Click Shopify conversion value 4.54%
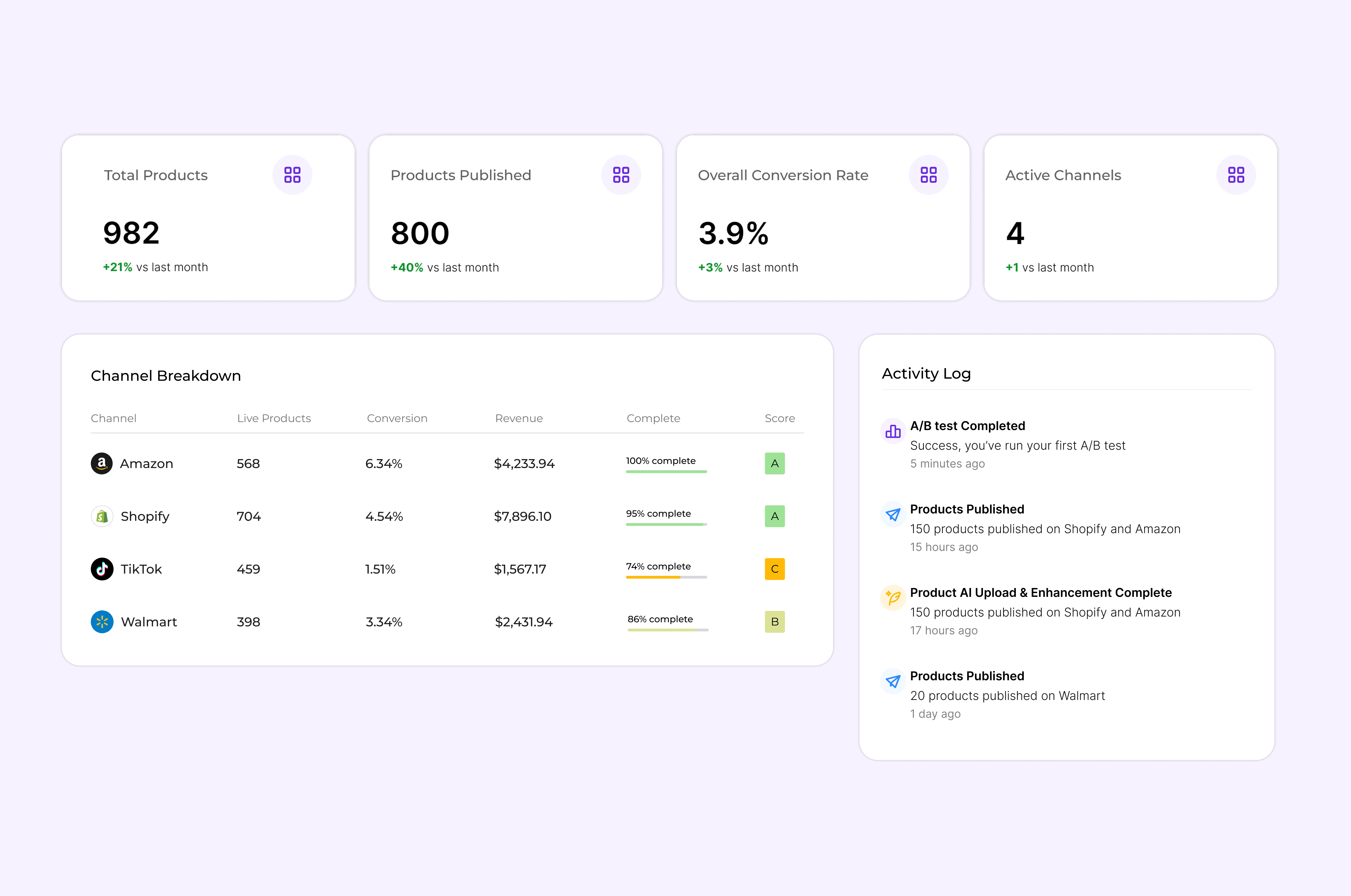Screen dimensions: 1351x896 [x=384, y=517]
